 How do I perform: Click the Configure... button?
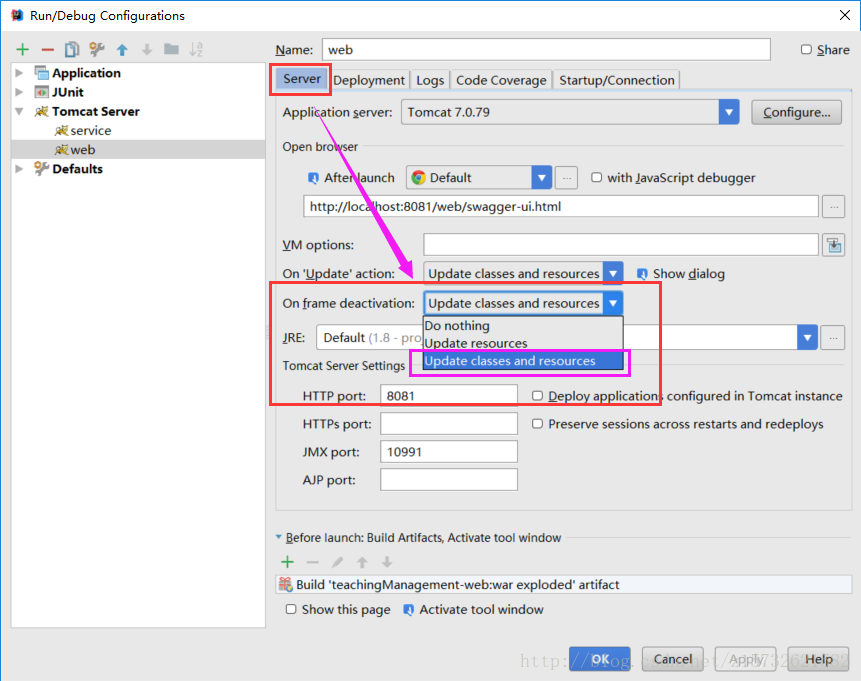pos(796,112)
